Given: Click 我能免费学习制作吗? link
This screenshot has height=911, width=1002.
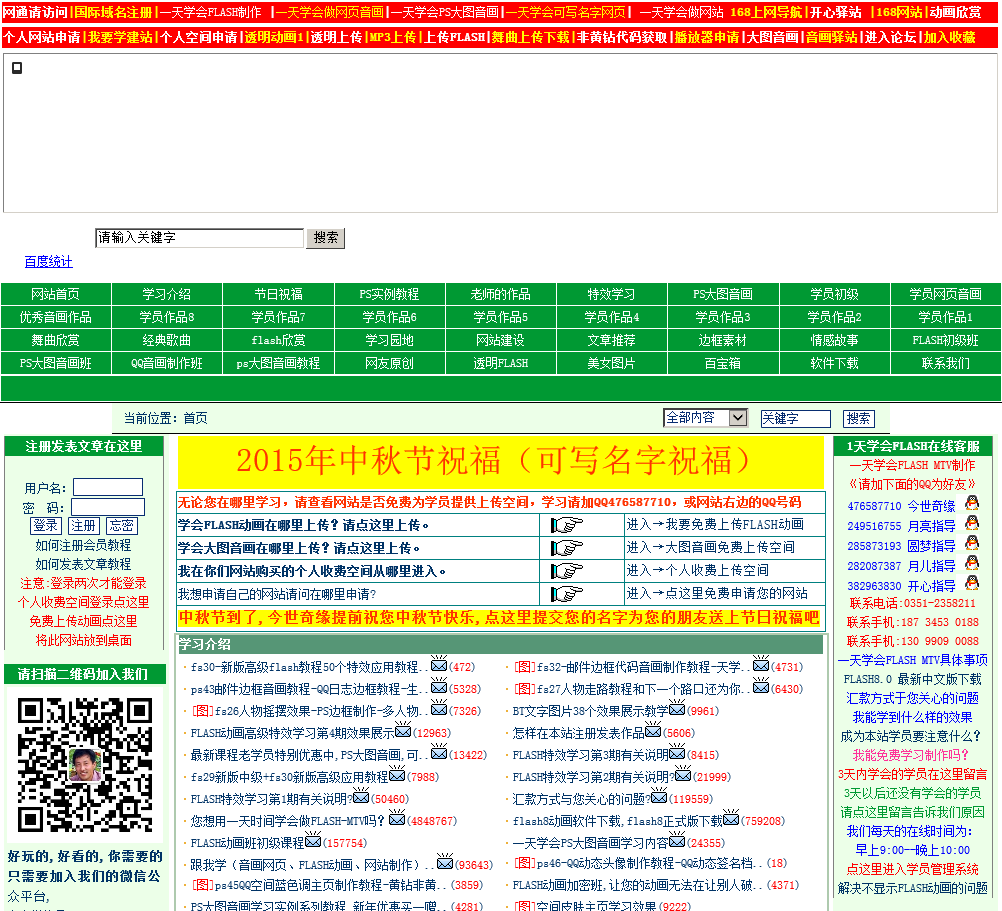Looking at the screenshot, I should point(911,755).
